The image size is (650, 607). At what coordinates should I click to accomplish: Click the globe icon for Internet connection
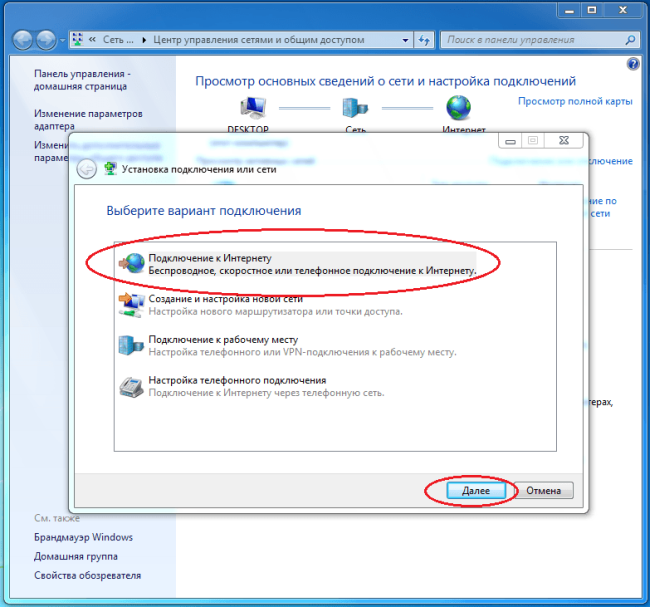(x=132, y=263)
